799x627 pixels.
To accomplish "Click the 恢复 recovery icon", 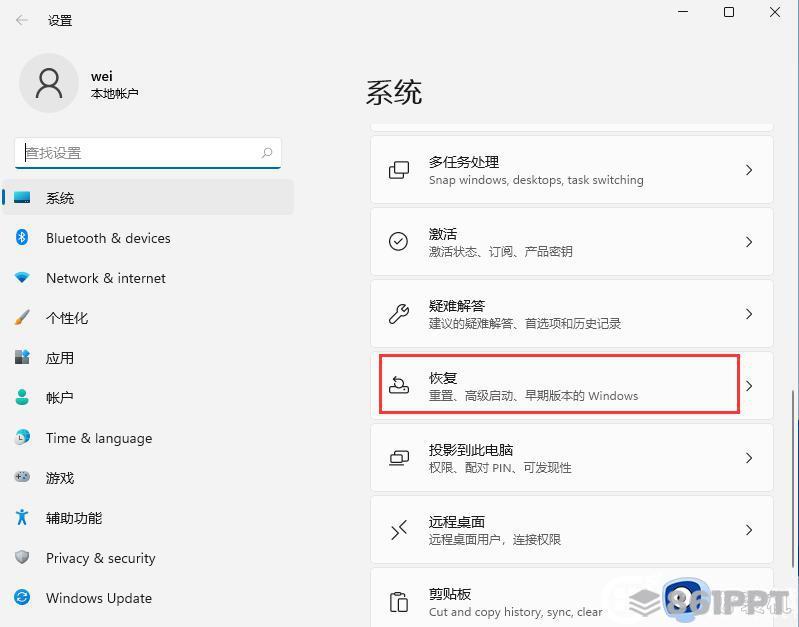I will click(x=398, y=385).
